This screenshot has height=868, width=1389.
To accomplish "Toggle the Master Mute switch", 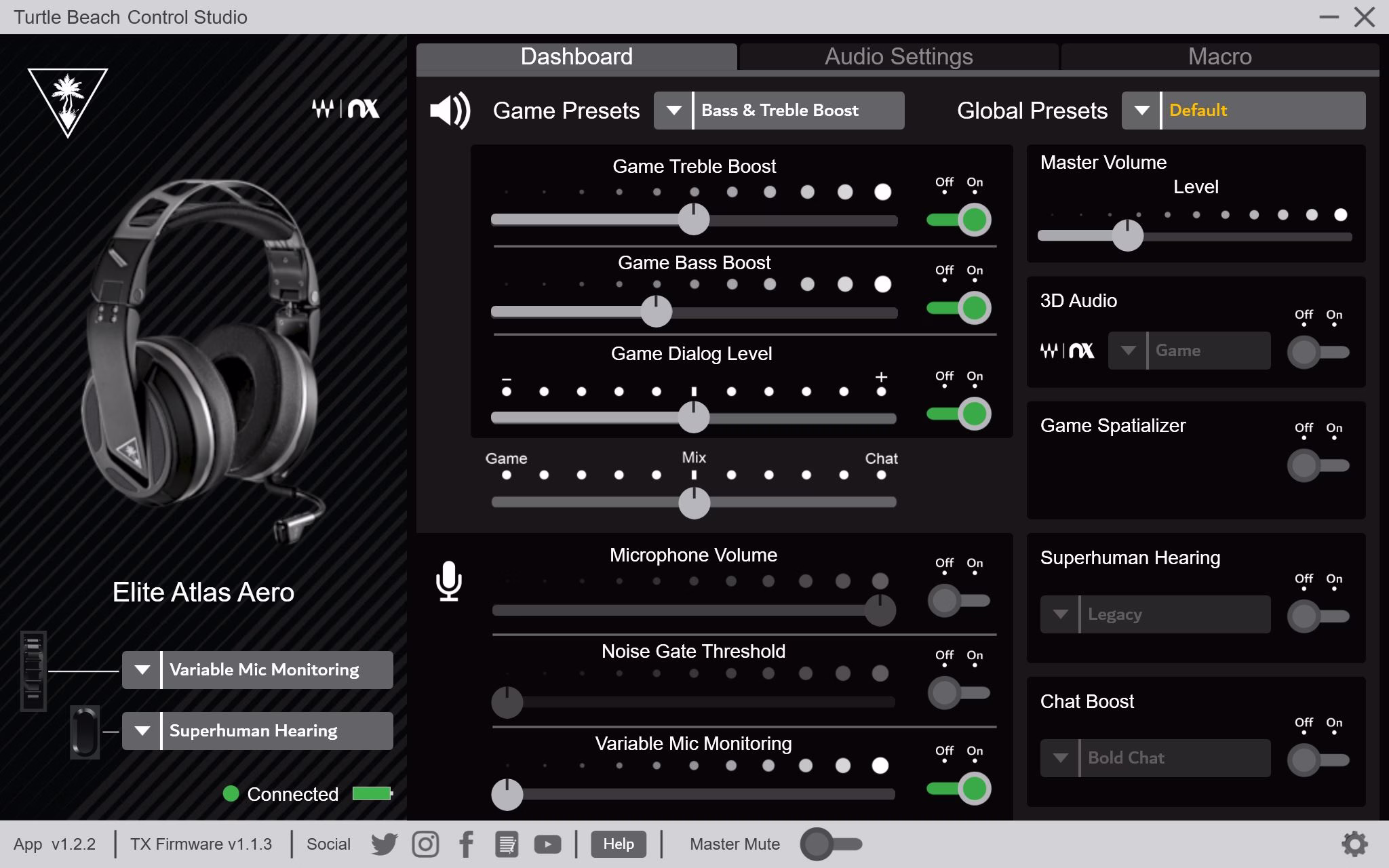I will [832, 844].
